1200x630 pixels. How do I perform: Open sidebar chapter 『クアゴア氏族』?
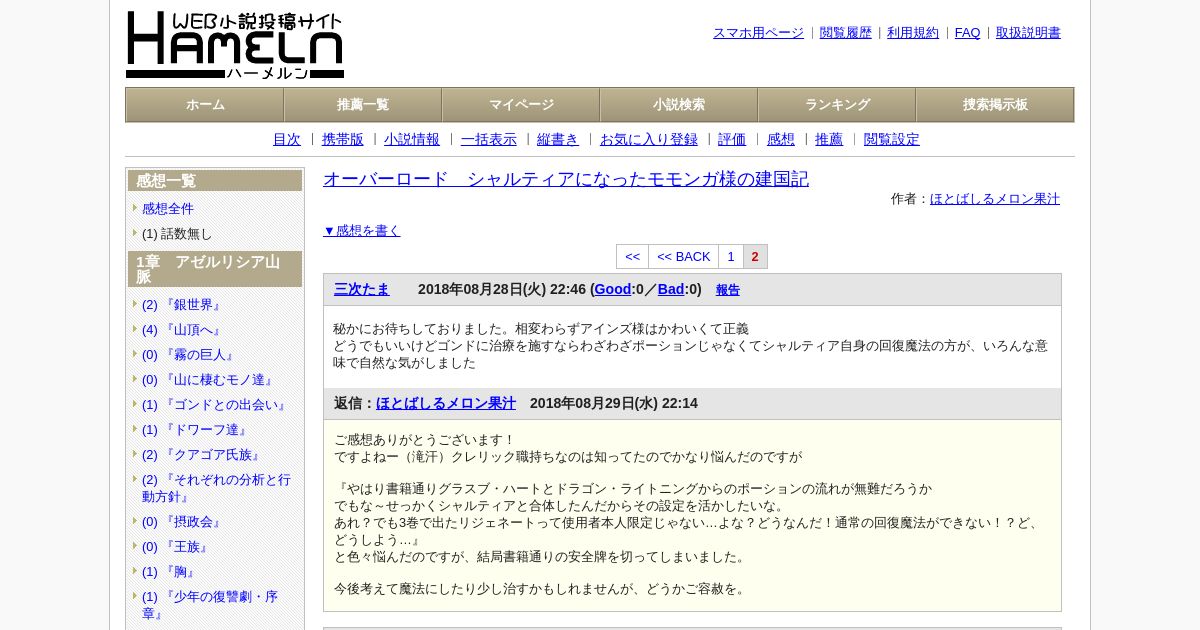pyautogui.click(x=201, y=454)
